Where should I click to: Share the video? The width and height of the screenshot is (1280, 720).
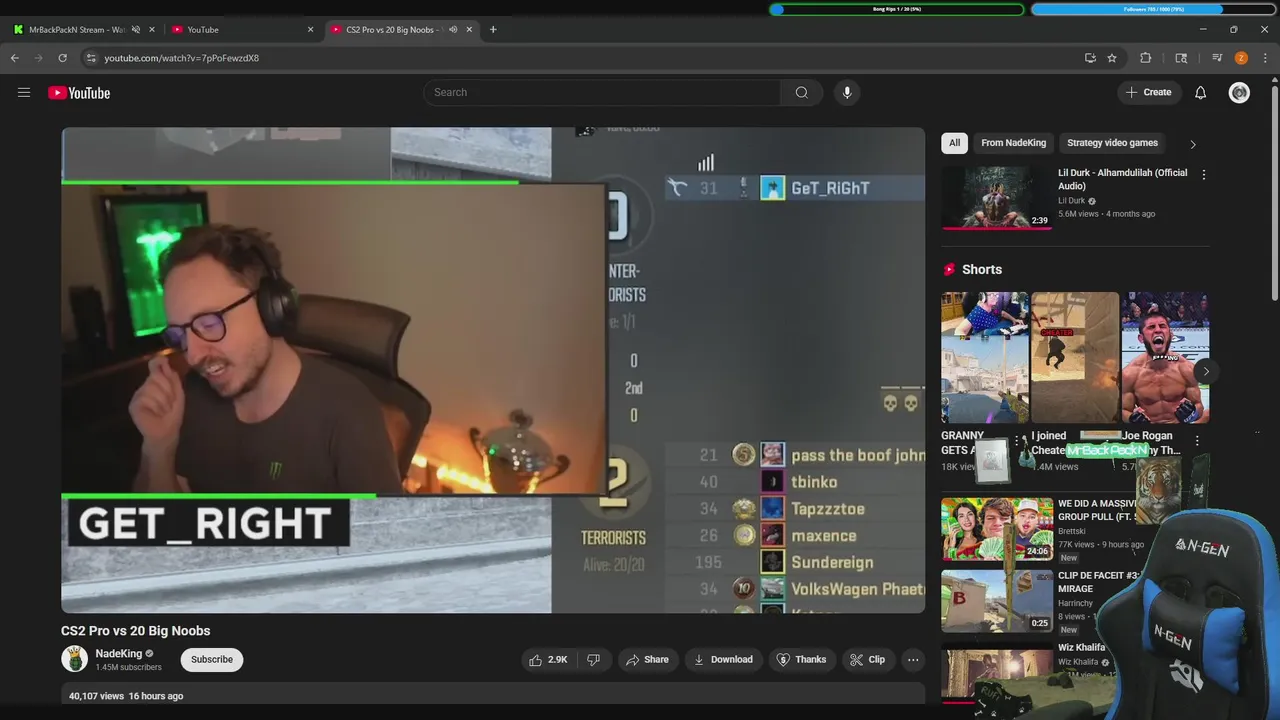(647, 660)
